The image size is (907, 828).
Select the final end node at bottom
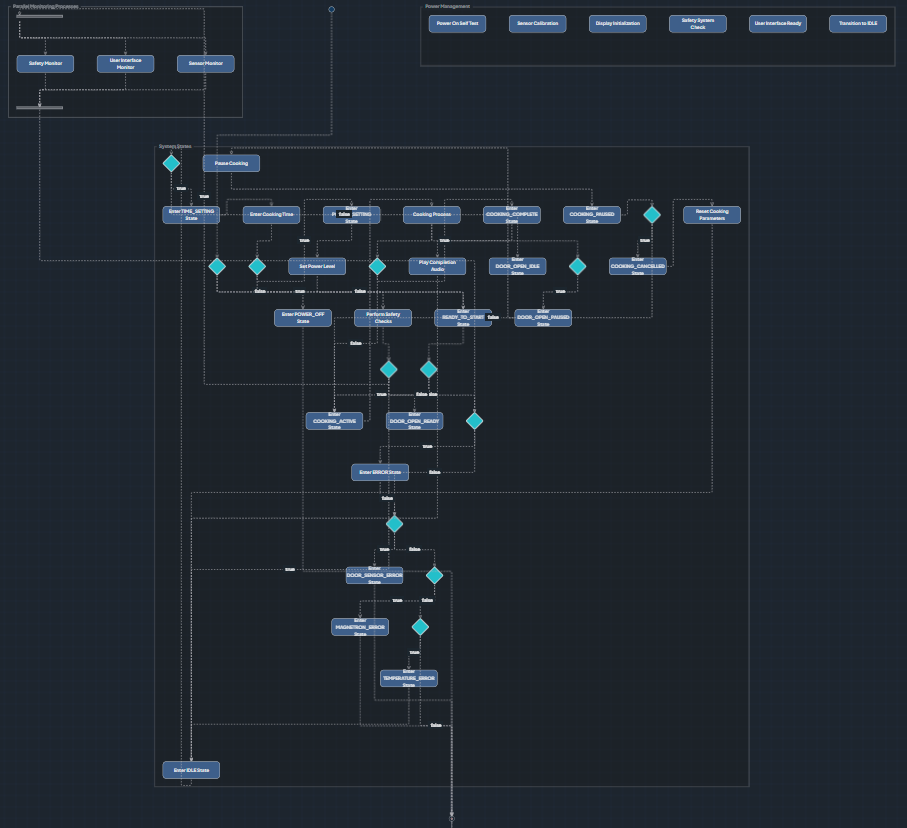452,818
